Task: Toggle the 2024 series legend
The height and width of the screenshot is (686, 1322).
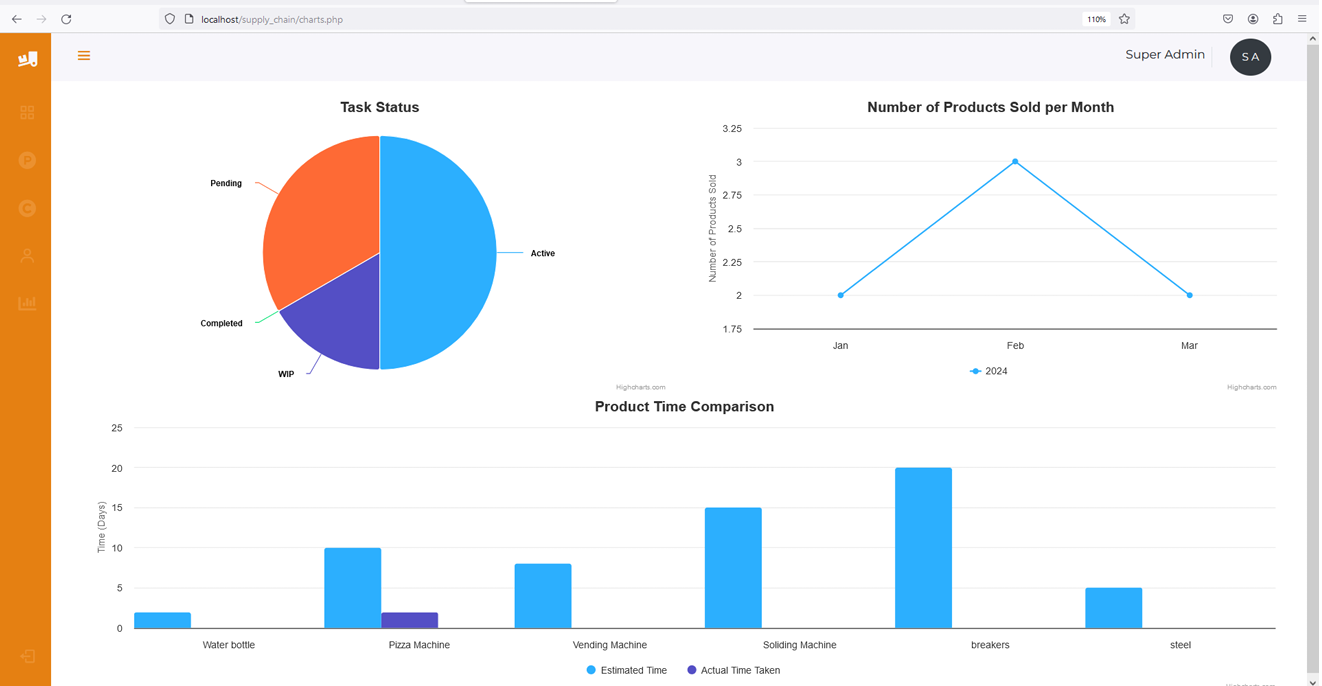Action: 989,371
